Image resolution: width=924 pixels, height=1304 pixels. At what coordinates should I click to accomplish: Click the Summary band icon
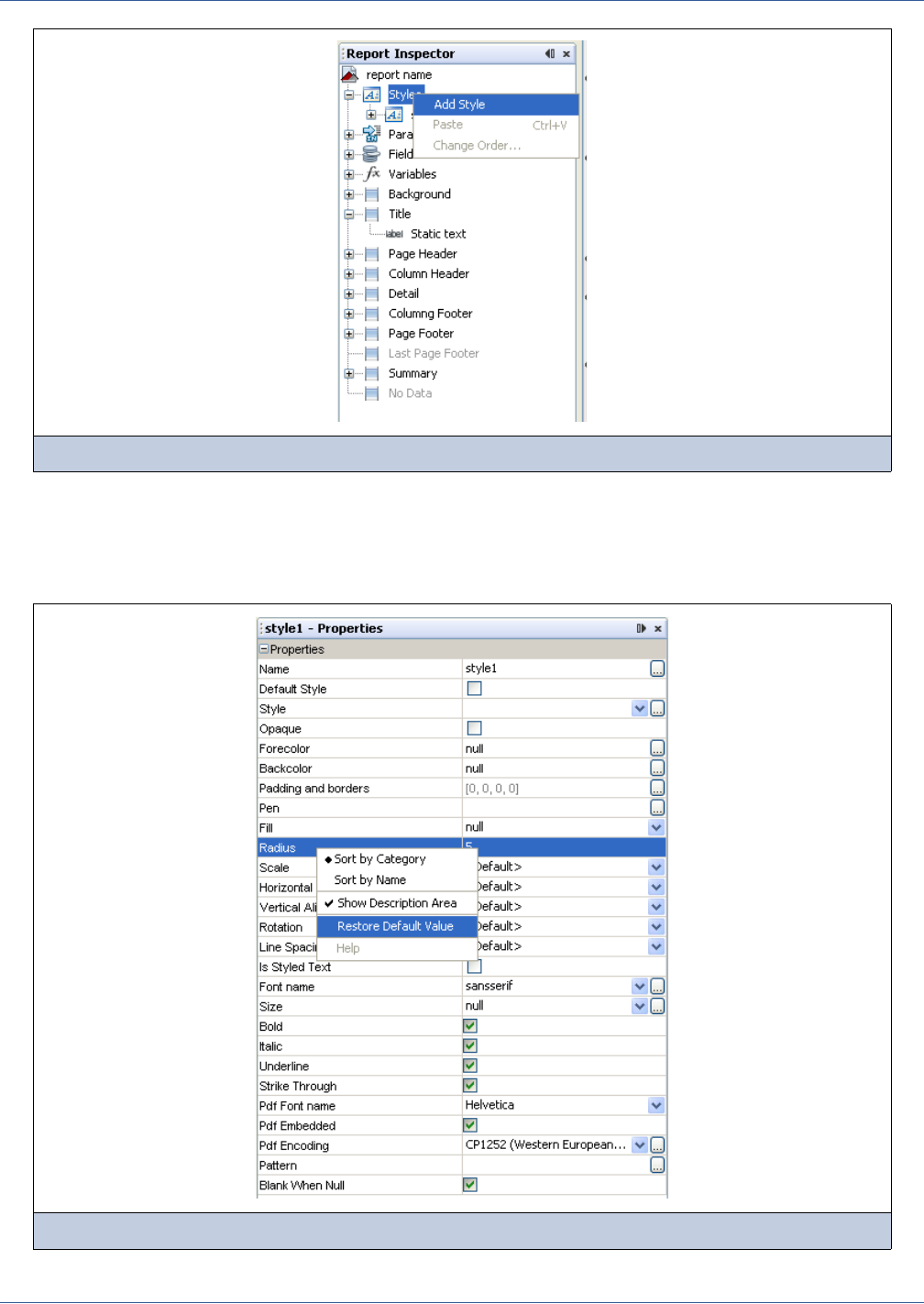pyautogui.click(x=372, y=373)
